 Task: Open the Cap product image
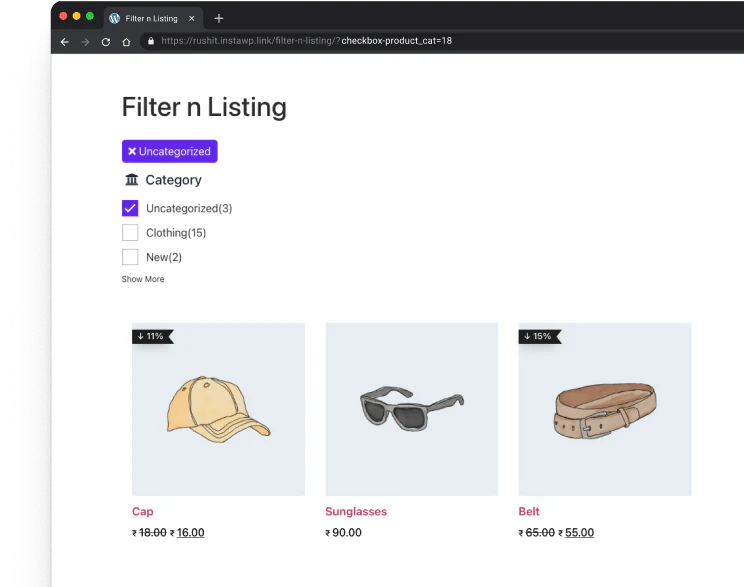[x=218, y=409]
